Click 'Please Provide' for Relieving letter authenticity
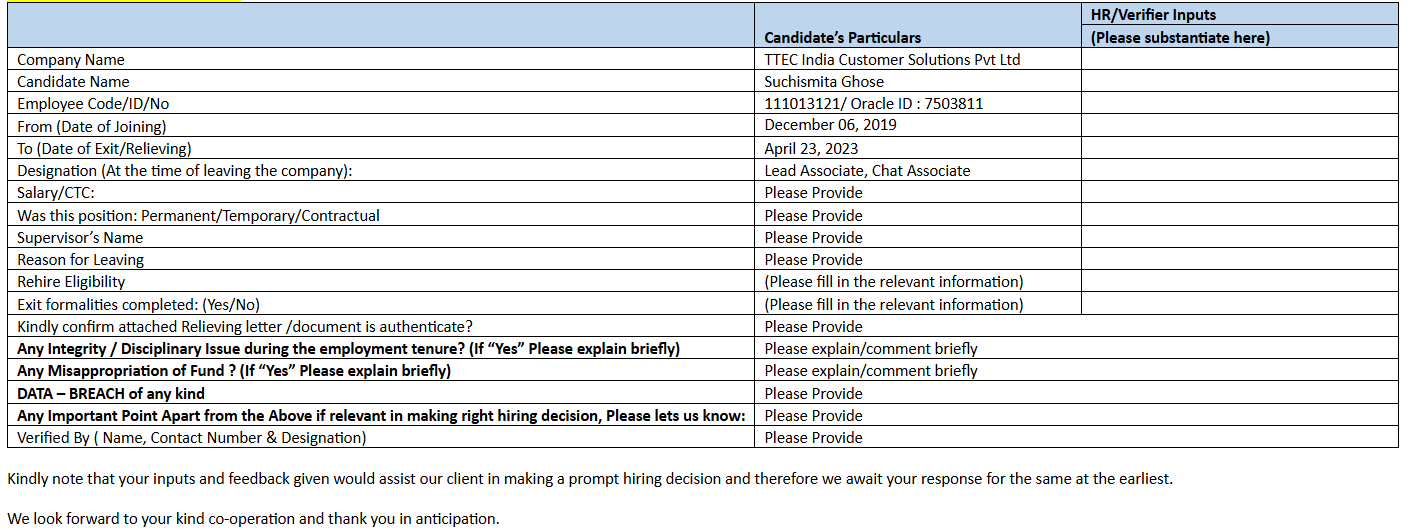1418x530 pixels. 813,327
